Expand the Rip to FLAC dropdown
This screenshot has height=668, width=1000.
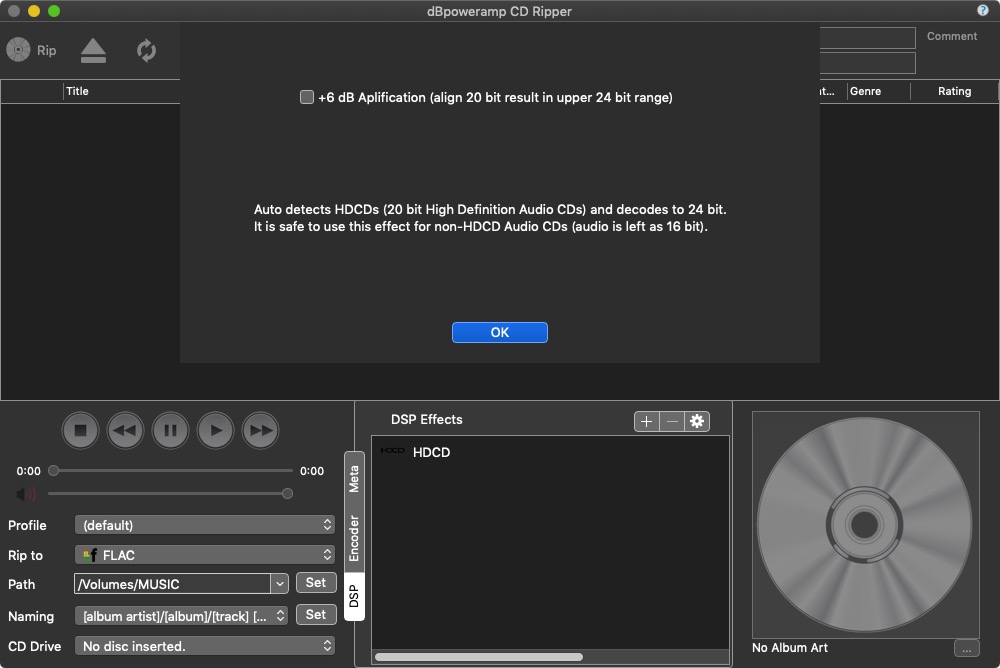tap(205, 555)
